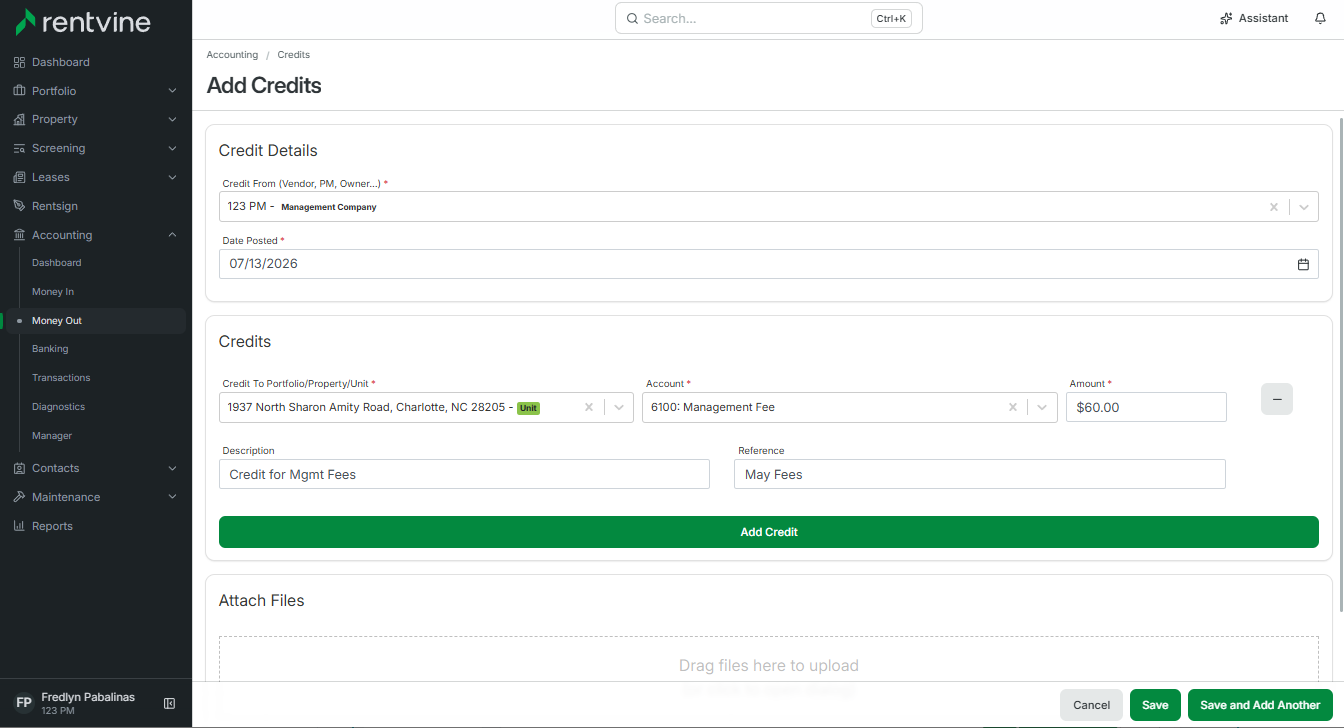Click the Fredlyn Pabalinas user name

88,697
